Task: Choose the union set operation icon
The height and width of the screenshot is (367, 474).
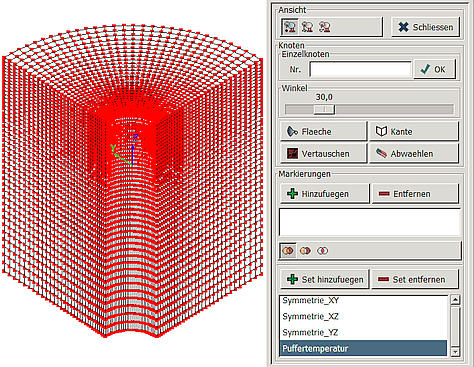Action: (288, 251)
